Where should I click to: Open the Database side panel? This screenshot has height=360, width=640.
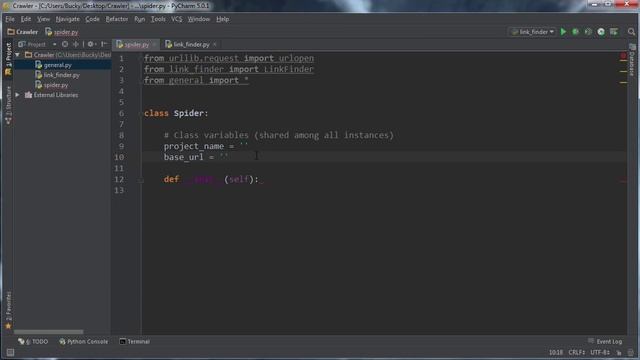click(x=632, y=60)
